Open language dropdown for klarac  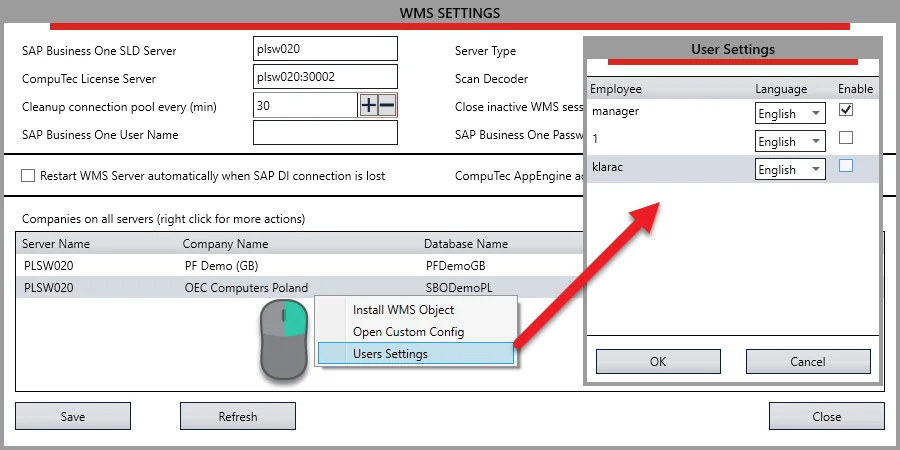790,169
